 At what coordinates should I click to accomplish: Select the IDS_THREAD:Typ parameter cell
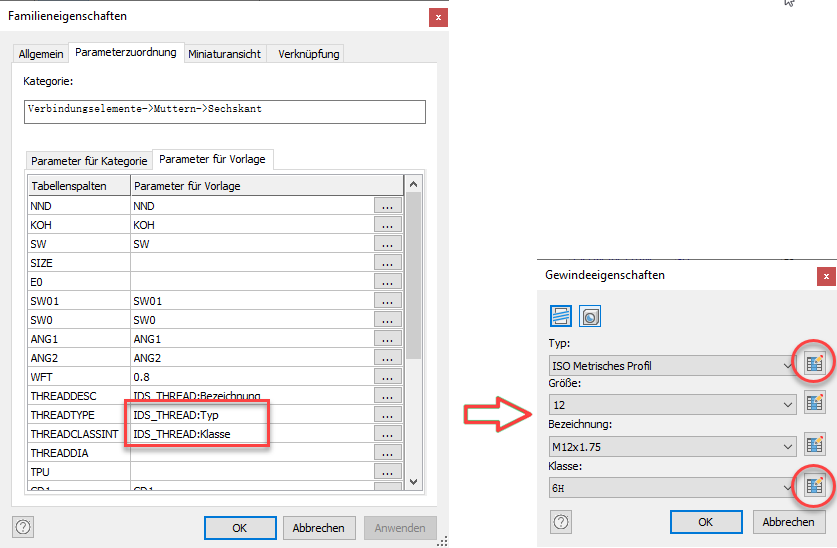coord(252,415)
